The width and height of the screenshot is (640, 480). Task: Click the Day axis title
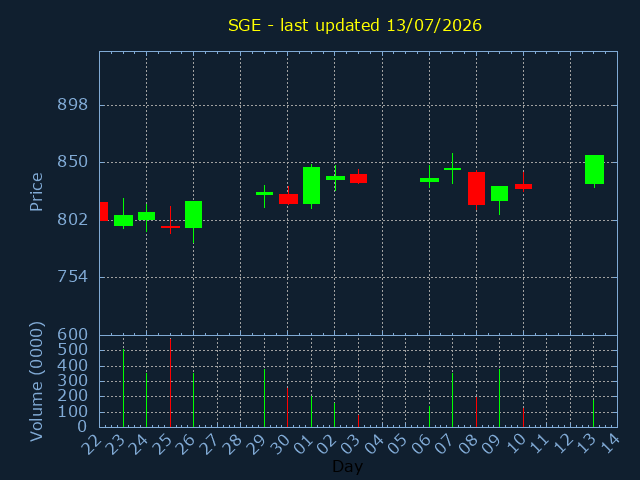(x=347, y=466)
